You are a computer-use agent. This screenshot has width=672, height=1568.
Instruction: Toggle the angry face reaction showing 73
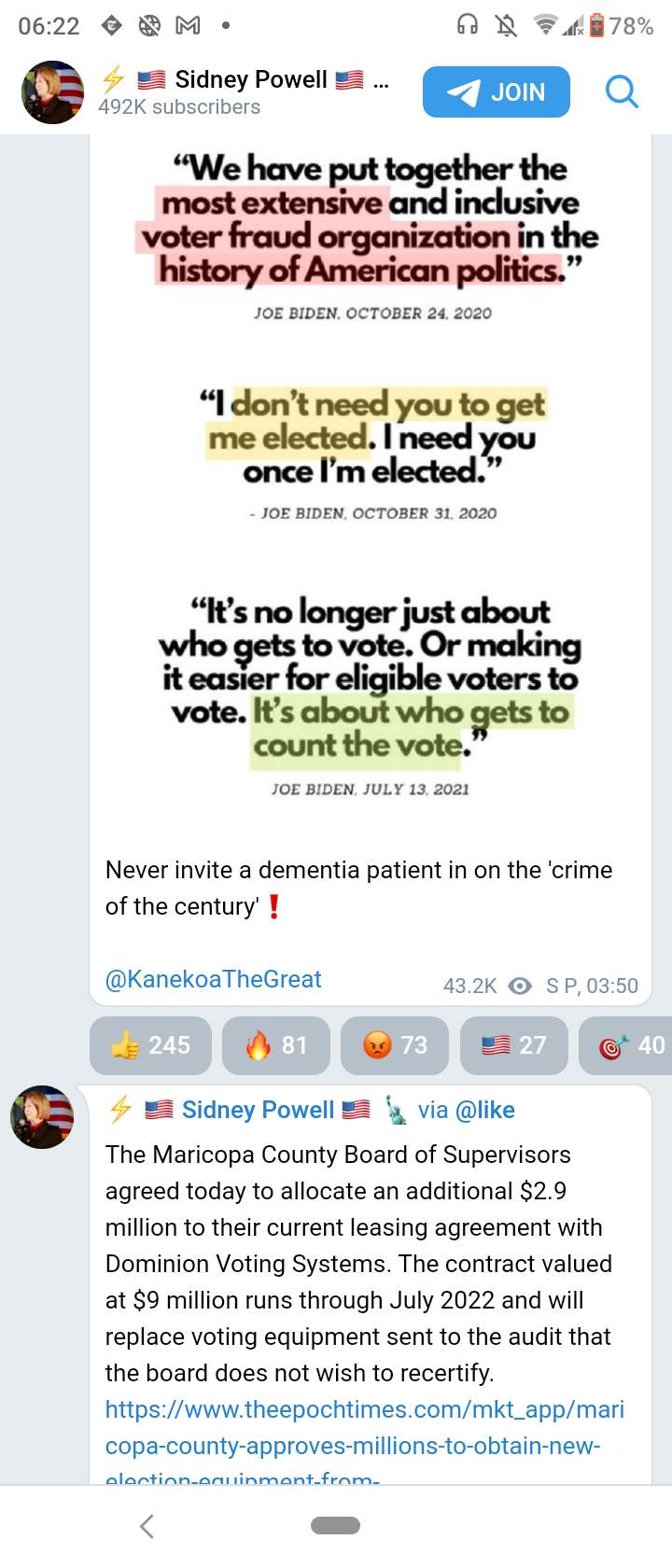tap(395, 1045)
